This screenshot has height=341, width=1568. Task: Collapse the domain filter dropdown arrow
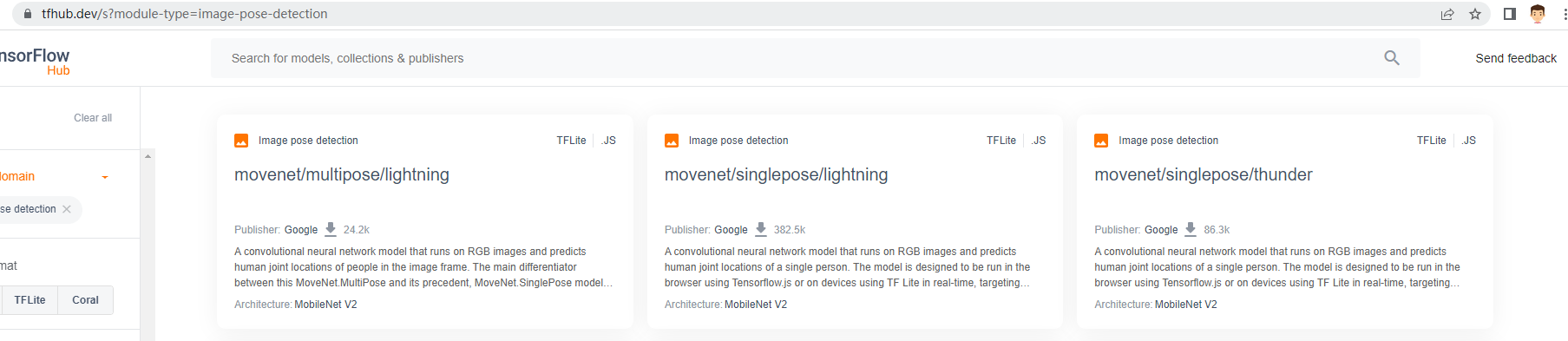(x=105, y=177)
